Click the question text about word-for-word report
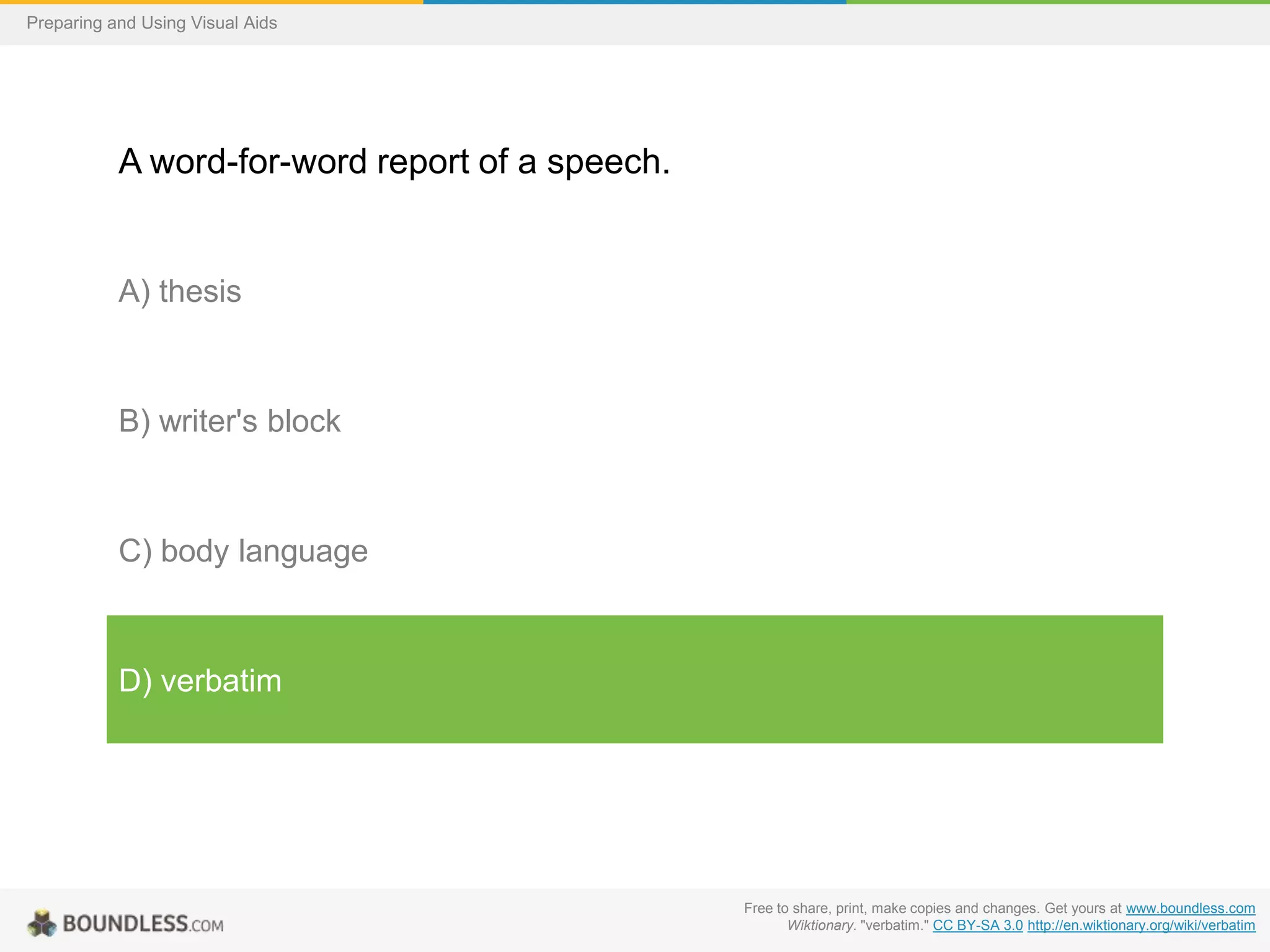The height and width of the screenshot is (952, 1270). (394, 162)
